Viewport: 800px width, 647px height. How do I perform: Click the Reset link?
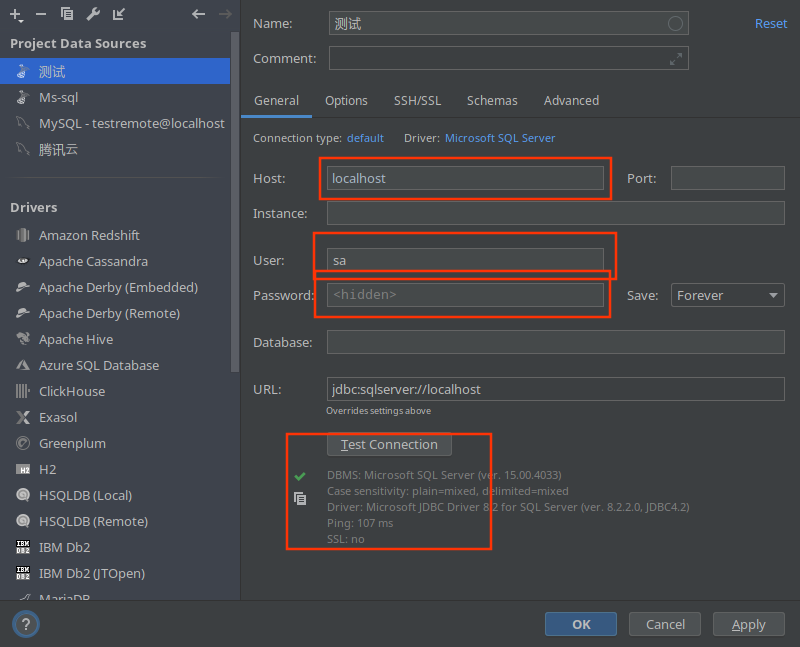click(x=771, y=23)
